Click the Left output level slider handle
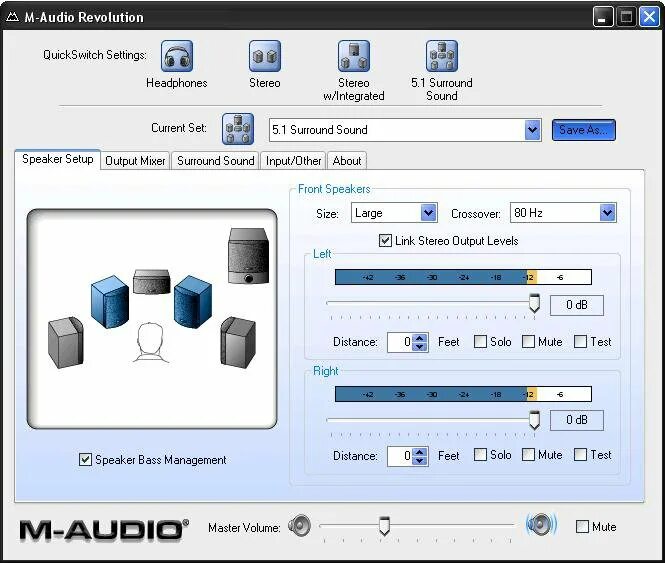This screenshot has height=563, width=665. coord(534,303)
